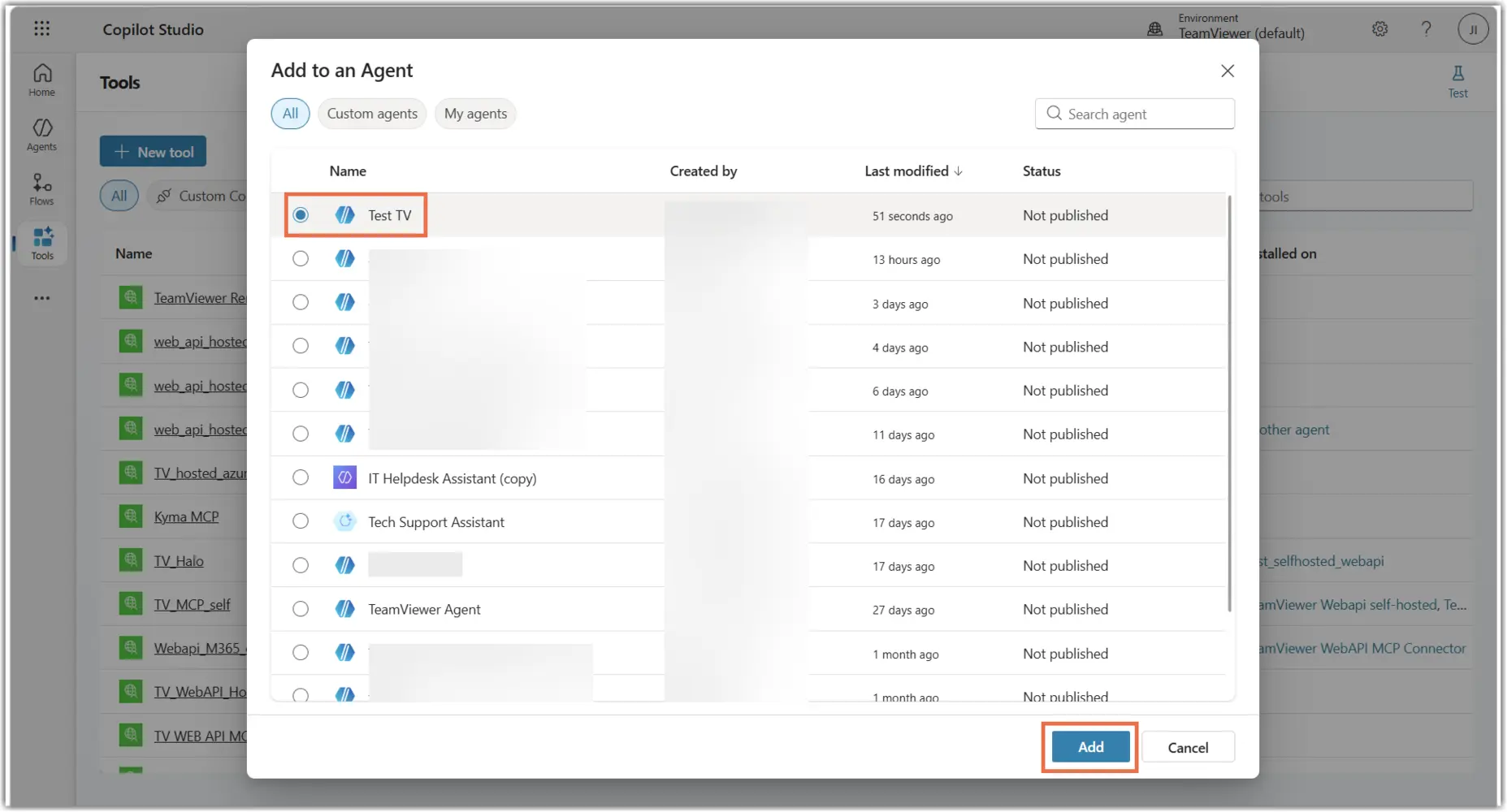Click the TV_MCP_self tool icon
This screenshot has height=812, width=1507.
(x=131, y=603)
